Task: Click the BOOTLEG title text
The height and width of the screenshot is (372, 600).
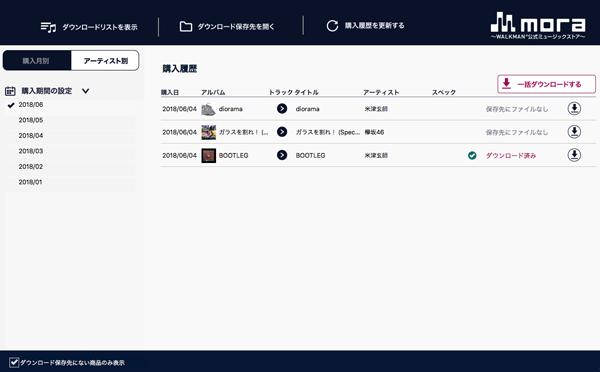Action: [310, 155]
